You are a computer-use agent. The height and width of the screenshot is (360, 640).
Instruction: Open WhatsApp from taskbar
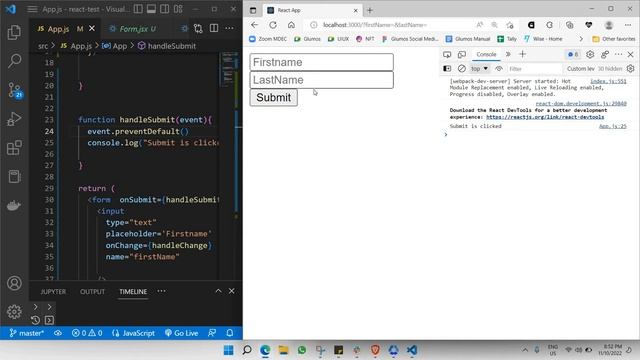pos(302,350)
